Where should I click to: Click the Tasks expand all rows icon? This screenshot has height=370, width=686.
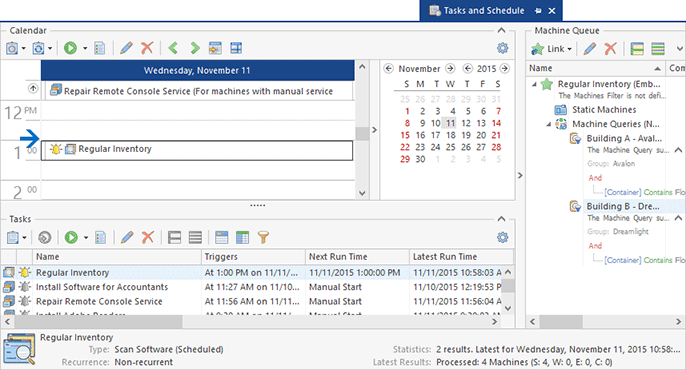pos(175,237)
